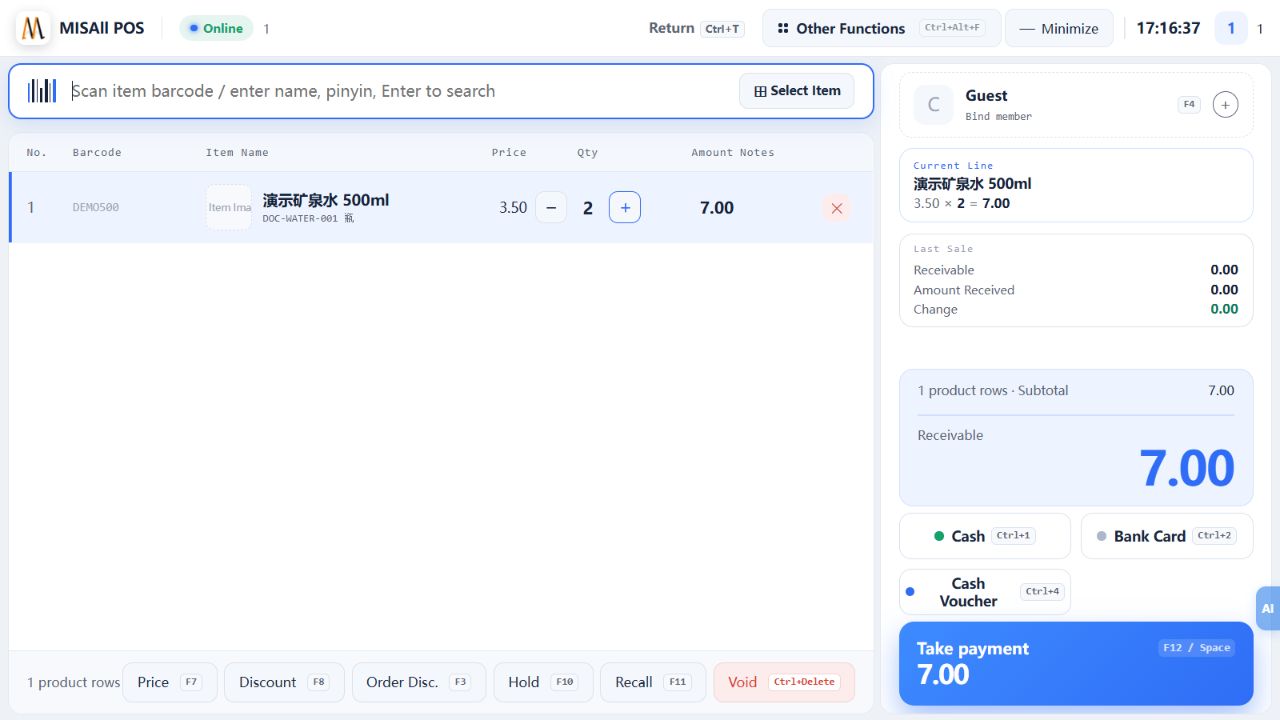This screenshot has width=1280, height=720.
Task: Click the item image placeholder thumbnail
Action: [x=229, y=208]
